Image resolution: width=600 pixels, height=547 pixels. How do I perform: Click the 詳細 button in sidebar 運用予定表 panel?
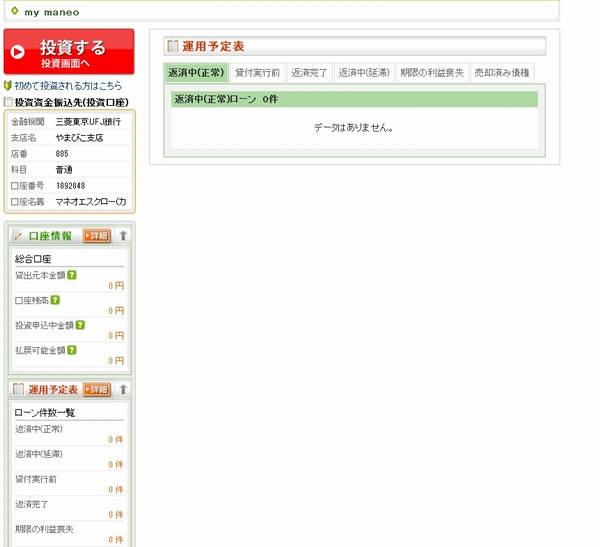[x=97, y=390]
